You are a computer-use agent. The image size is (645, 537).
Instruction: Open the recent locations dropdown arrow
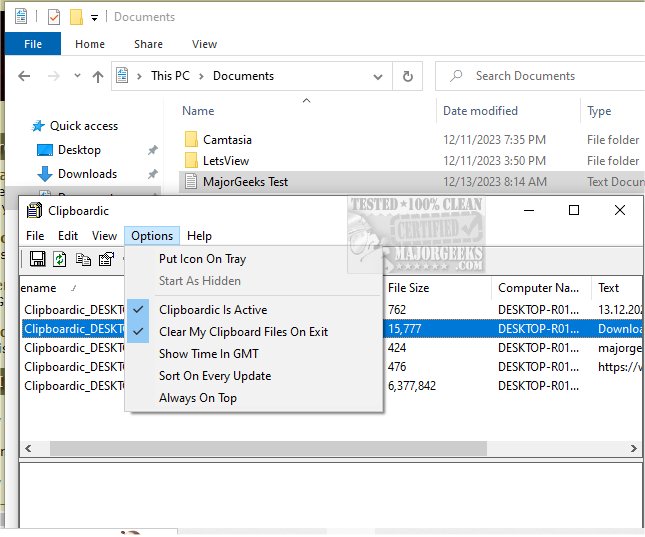point(77,76)
